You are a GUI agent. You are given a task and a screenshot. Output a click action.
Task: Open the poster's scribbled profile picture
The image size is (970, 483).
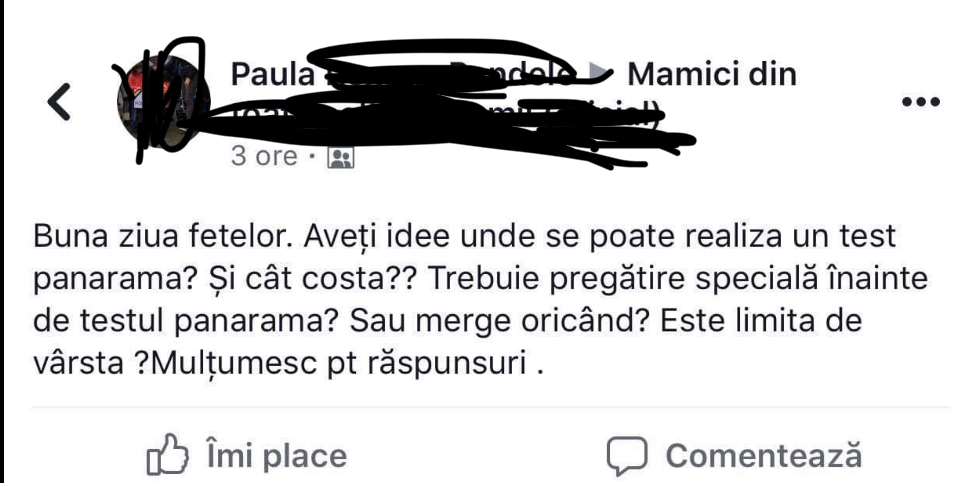[163, 102]
